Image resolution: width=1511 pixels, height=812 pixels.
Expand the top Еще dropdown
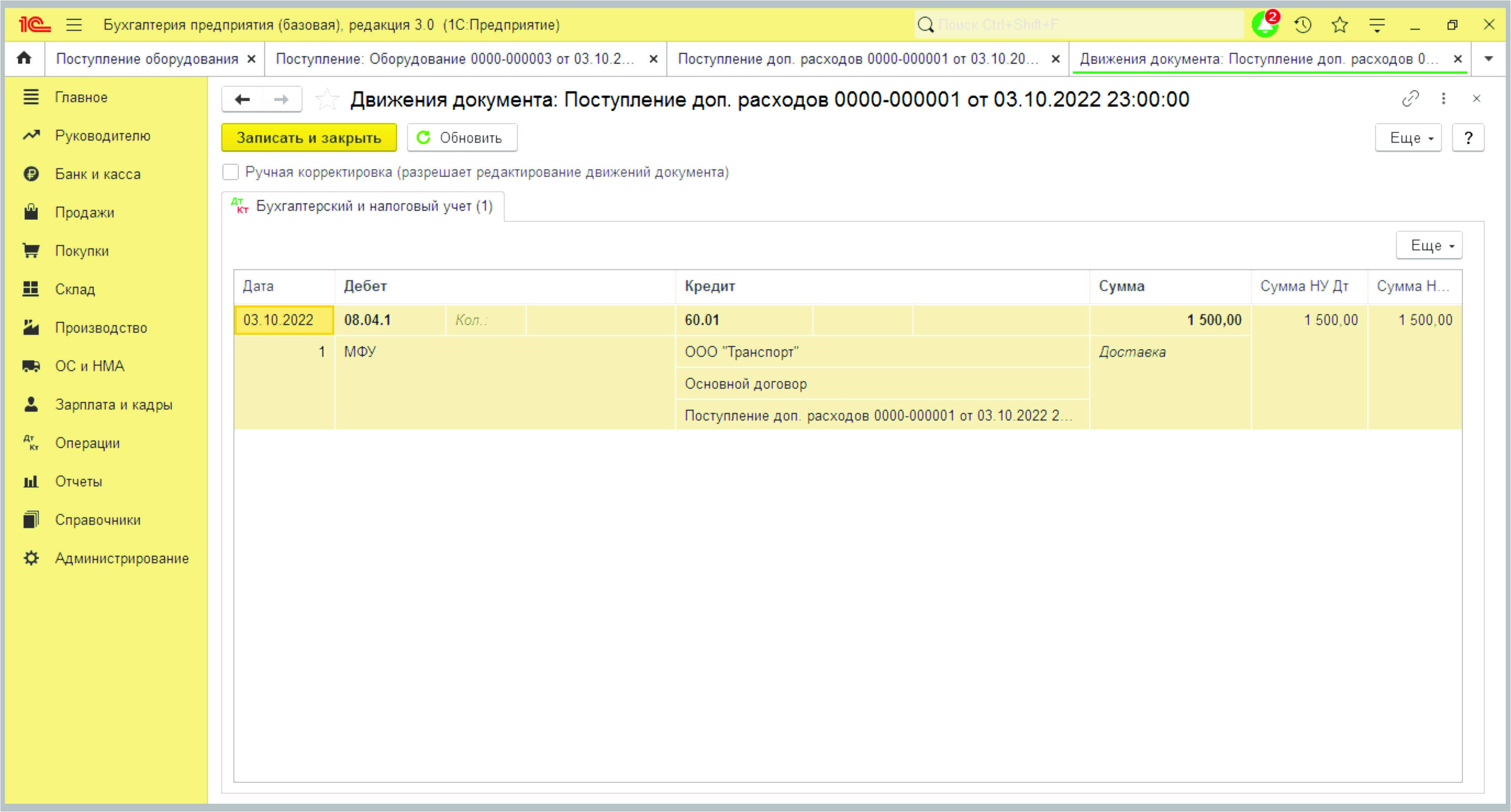click(1408, 138)
